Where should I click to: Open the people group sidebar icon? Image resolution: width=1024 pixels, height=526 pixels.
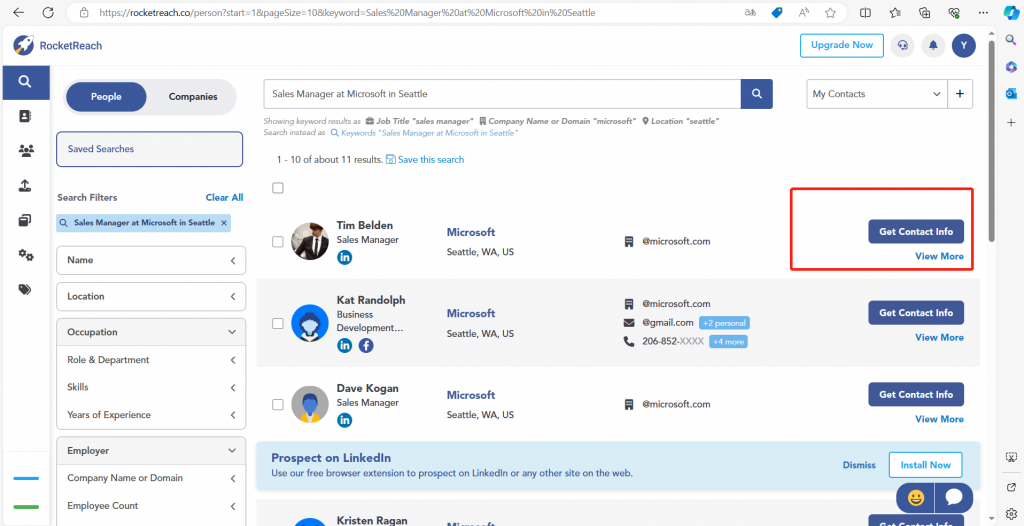tap(25, 151)
